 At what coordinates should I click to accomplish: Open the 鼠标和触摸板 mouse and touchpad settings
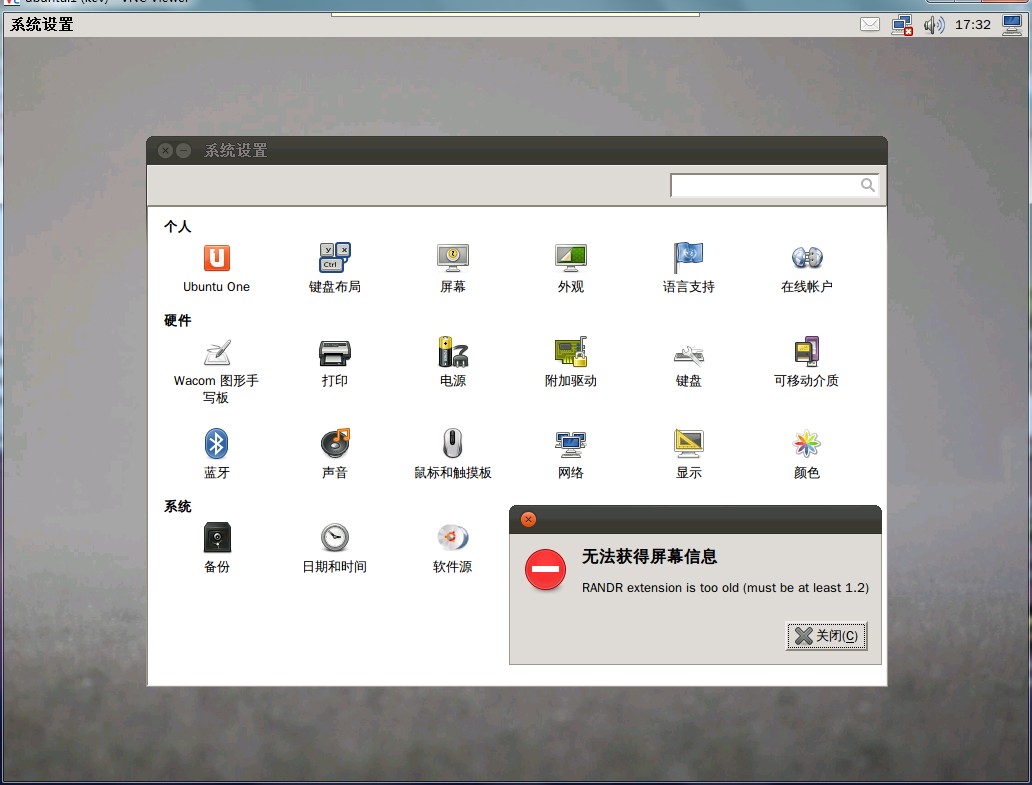pyautogui.click(x=453, y=454)
